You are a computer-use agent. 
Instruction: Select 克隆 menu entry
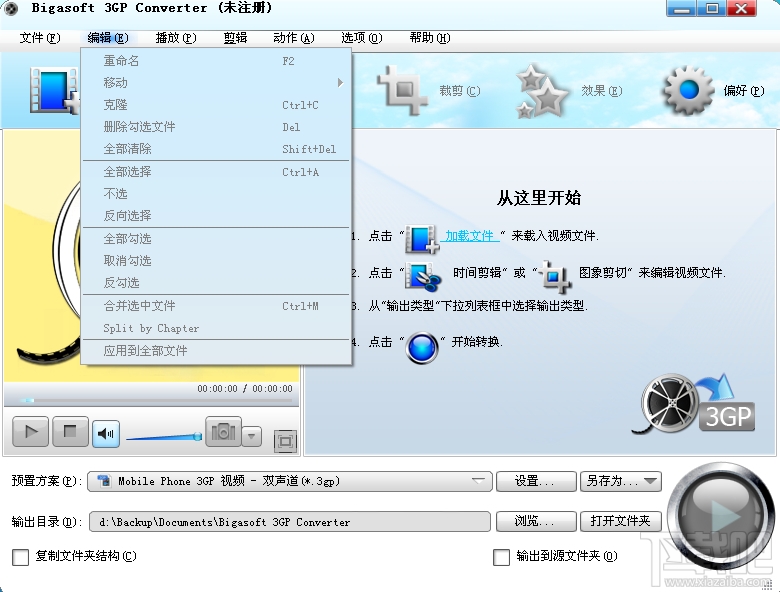click(x=216, y=104)
